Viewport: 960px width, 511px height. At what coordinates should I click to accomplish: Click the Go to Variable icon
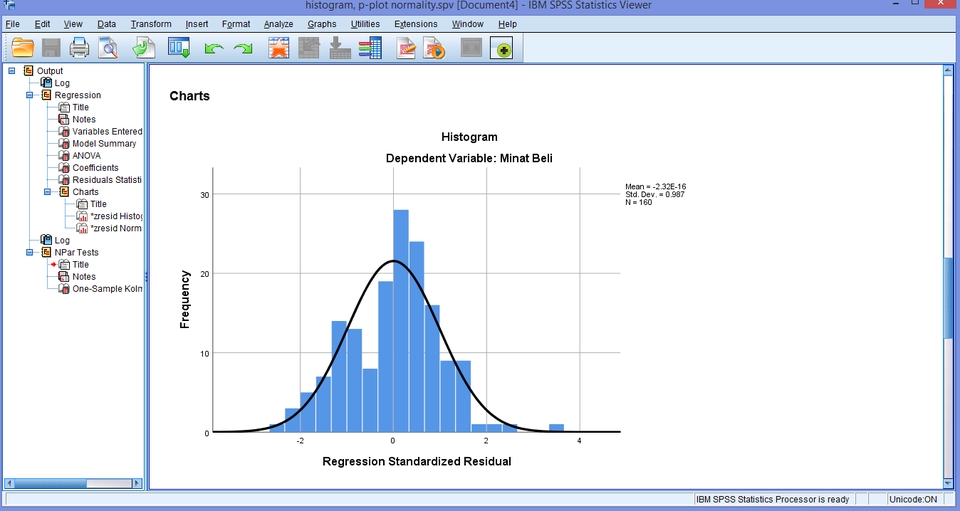340,48
